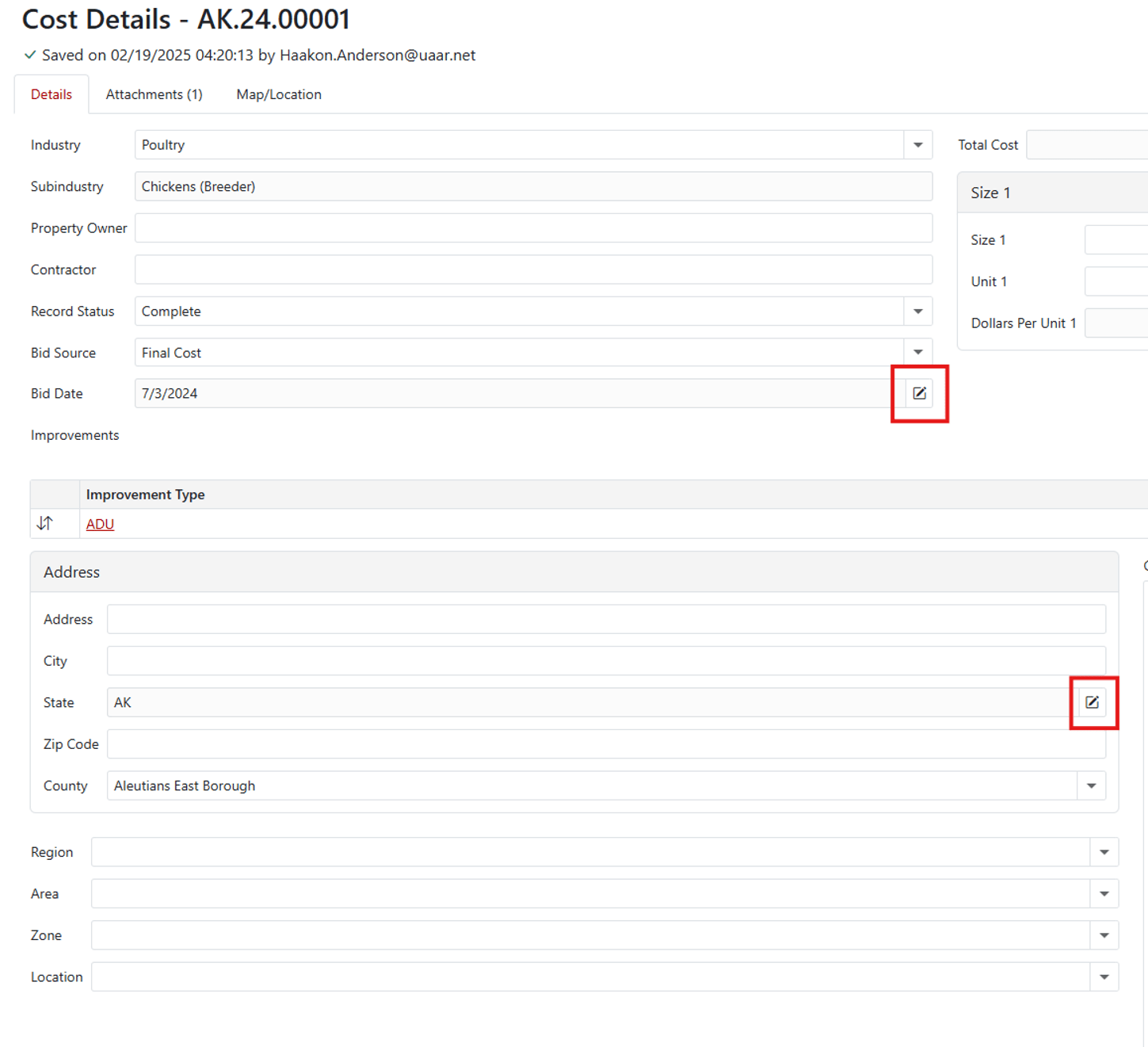Click the edit icon beside State field
The height and width of the screenshot is (1047, 1148).
coord(1092,702)
